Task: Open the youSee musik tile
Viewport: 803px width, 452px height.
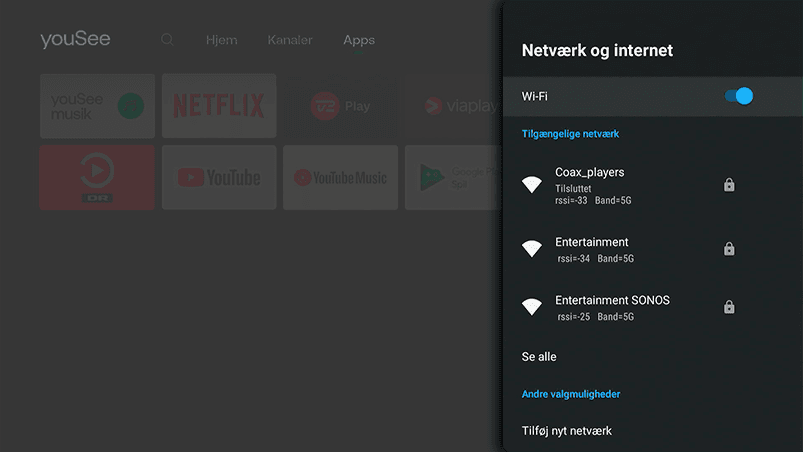Action: pyautogui.click(x=97, y=106)
